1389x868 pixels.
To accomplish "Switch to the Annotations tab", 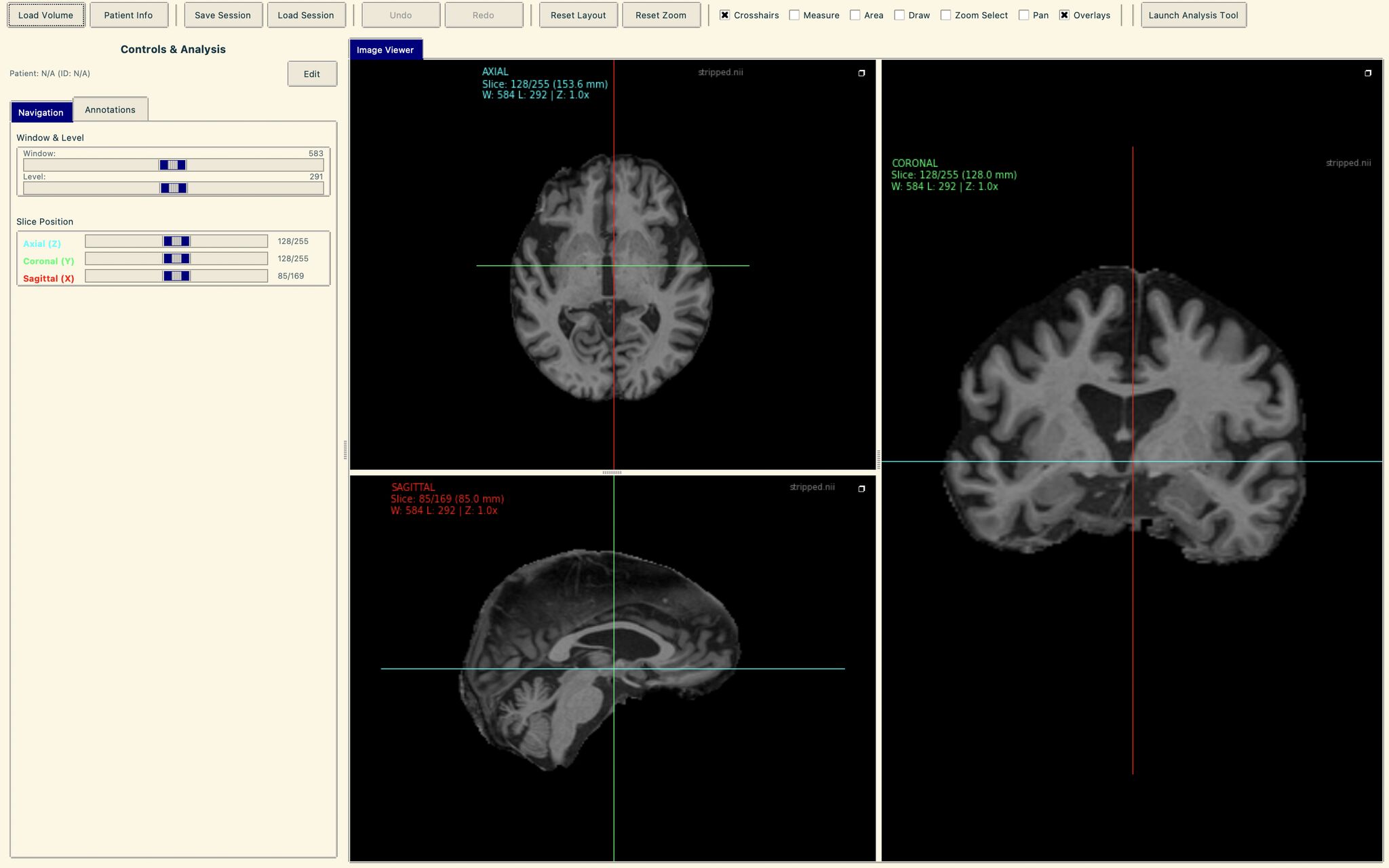I will [x=110, y=109].
